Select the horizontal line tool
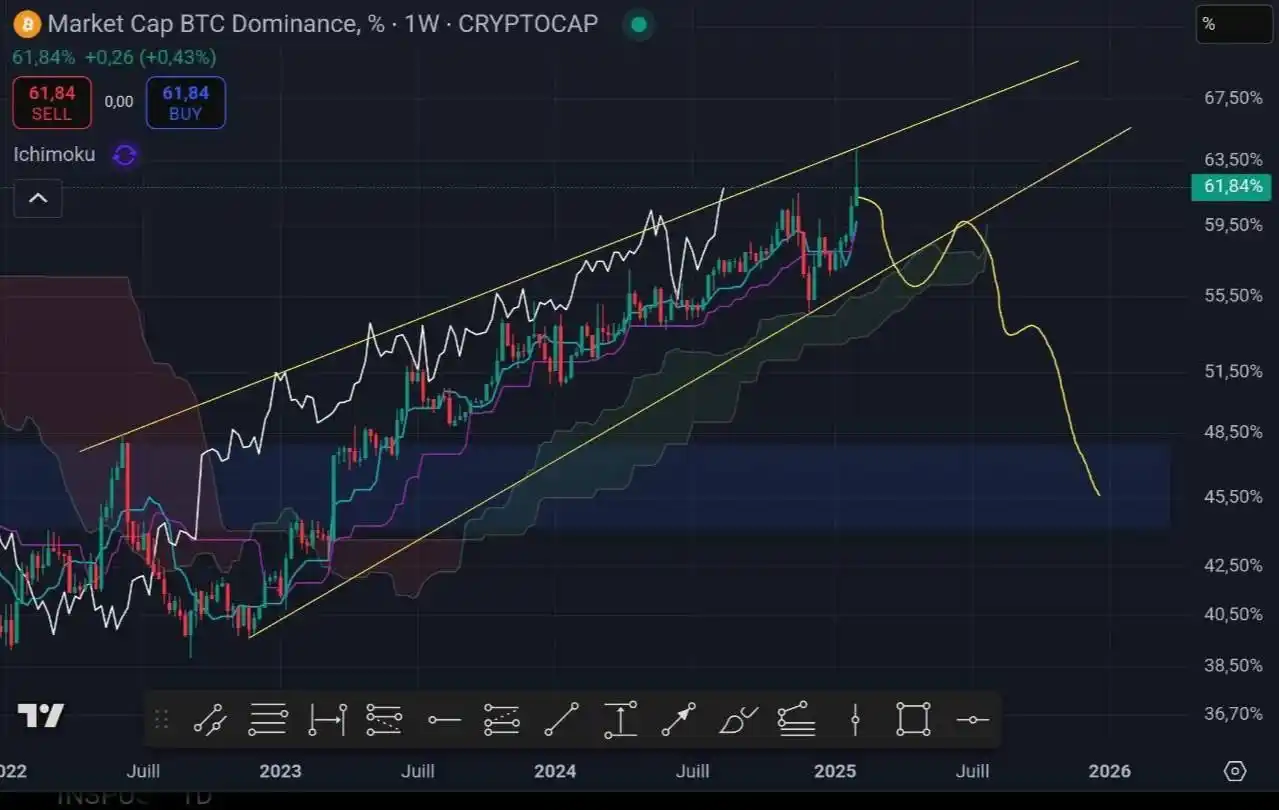 [972, 719]
